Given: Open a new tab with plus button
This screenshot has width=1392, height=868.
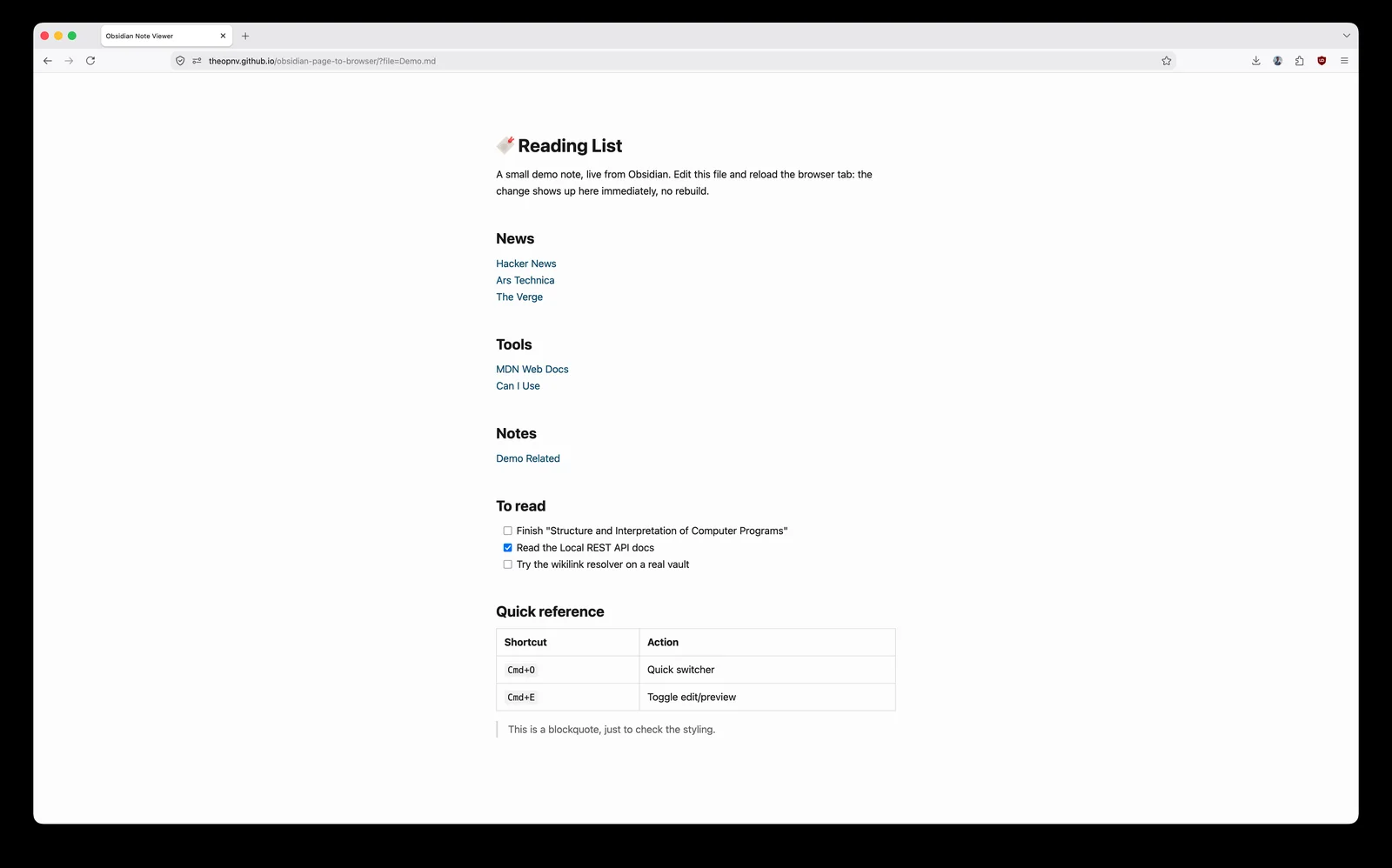Looking at the screenshot, I should pyautogui.click(x=245, y=36).
